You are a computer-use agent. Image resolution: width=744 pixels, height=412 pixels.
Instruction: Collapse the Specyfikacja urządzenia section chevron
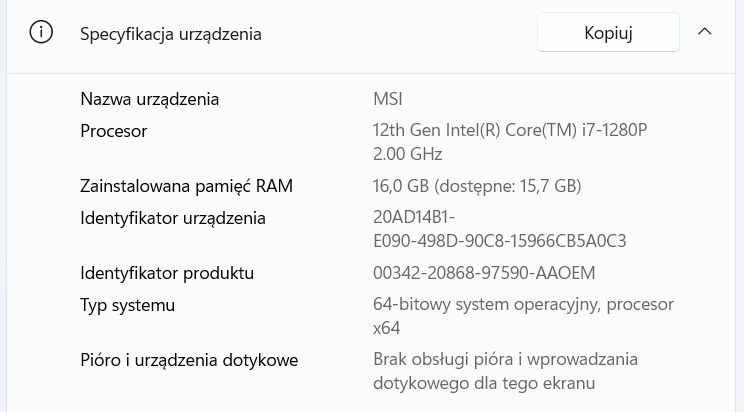pyautogui.click(x=704, y=32)
